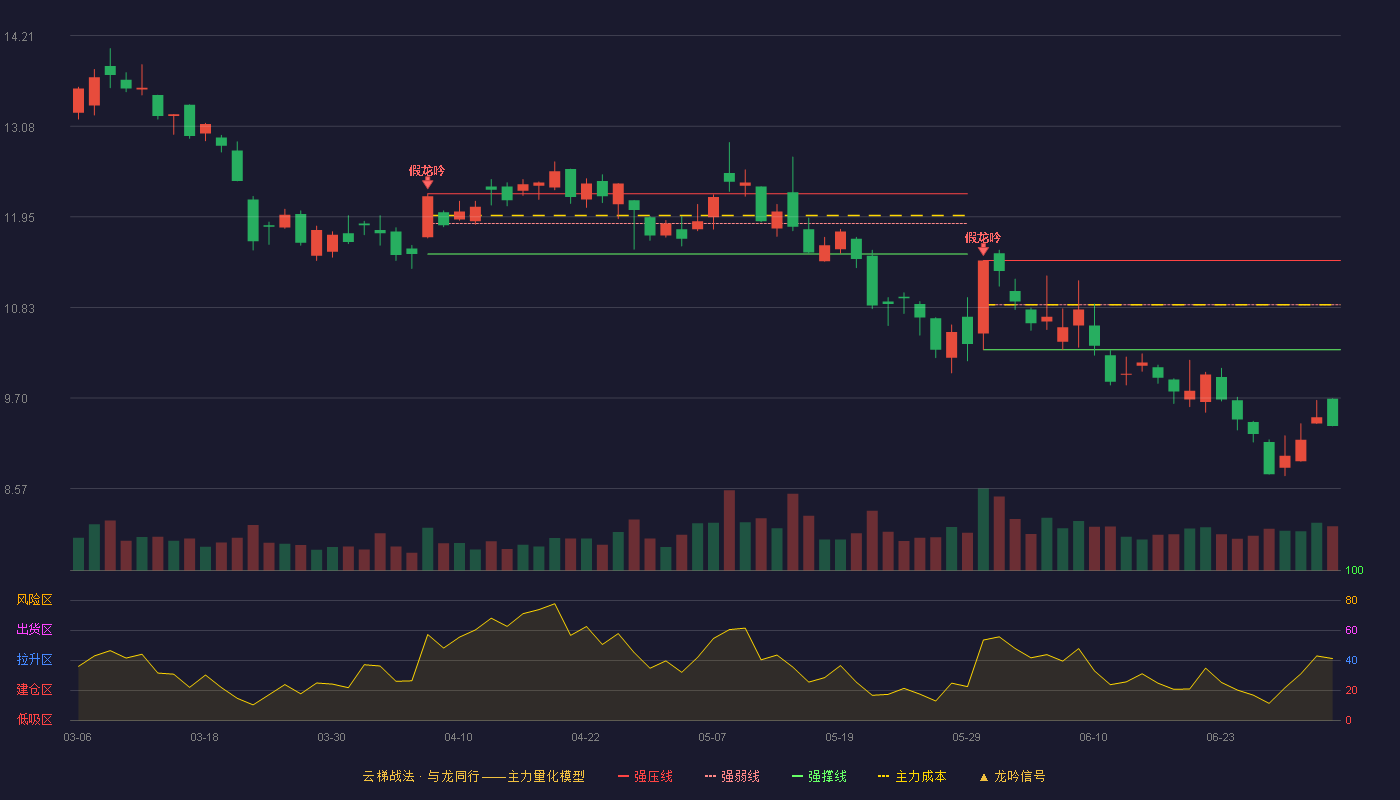Image resolution: width=1400 pixels, height=800 pixels.
Task: Click the second 假龙吟 signal label near 05-29
Action: click(x=983, y=238)
